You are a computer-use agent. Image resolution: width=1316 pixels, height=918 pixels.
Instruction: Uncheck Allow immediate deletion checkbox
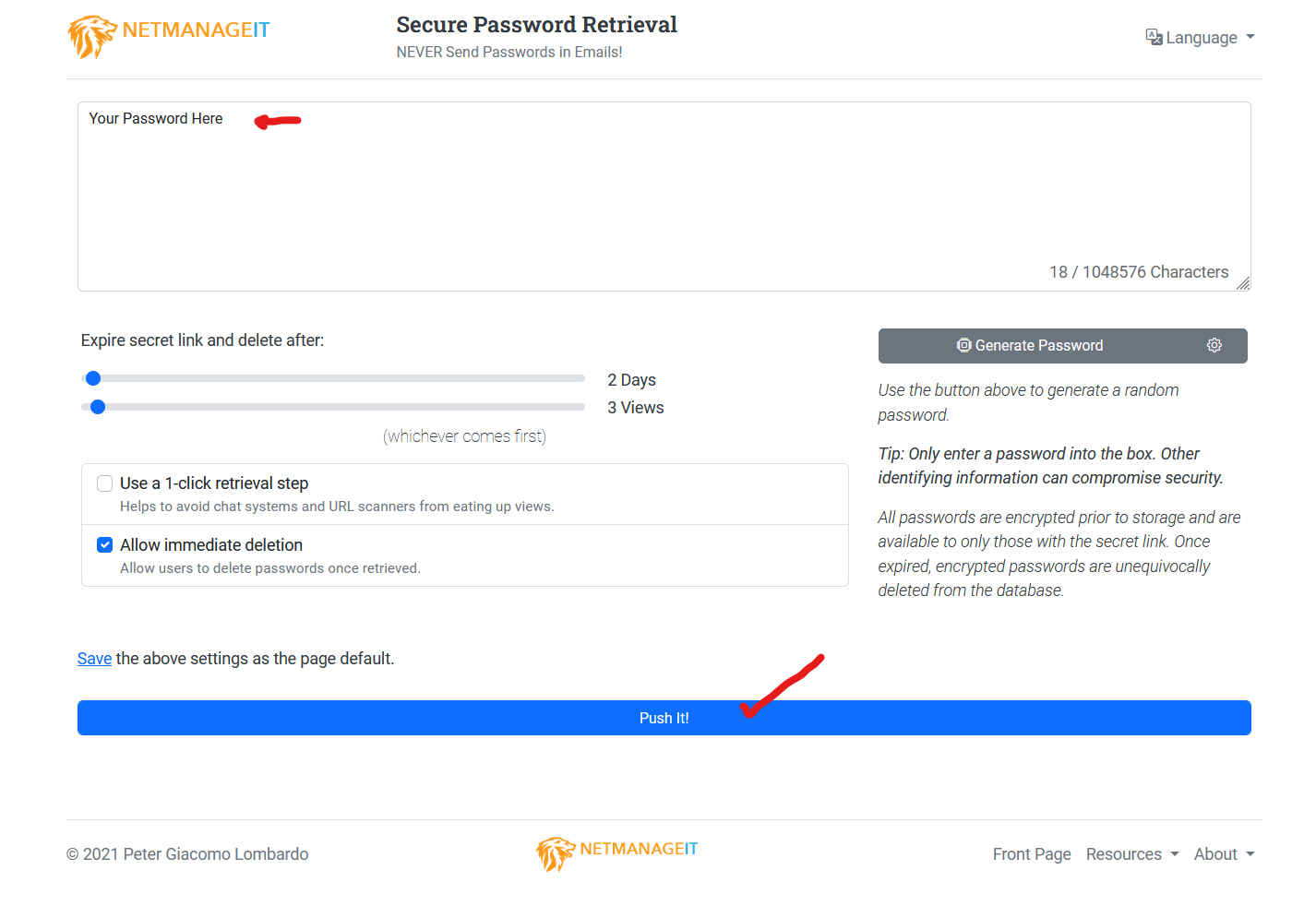[x=105, y=545]
